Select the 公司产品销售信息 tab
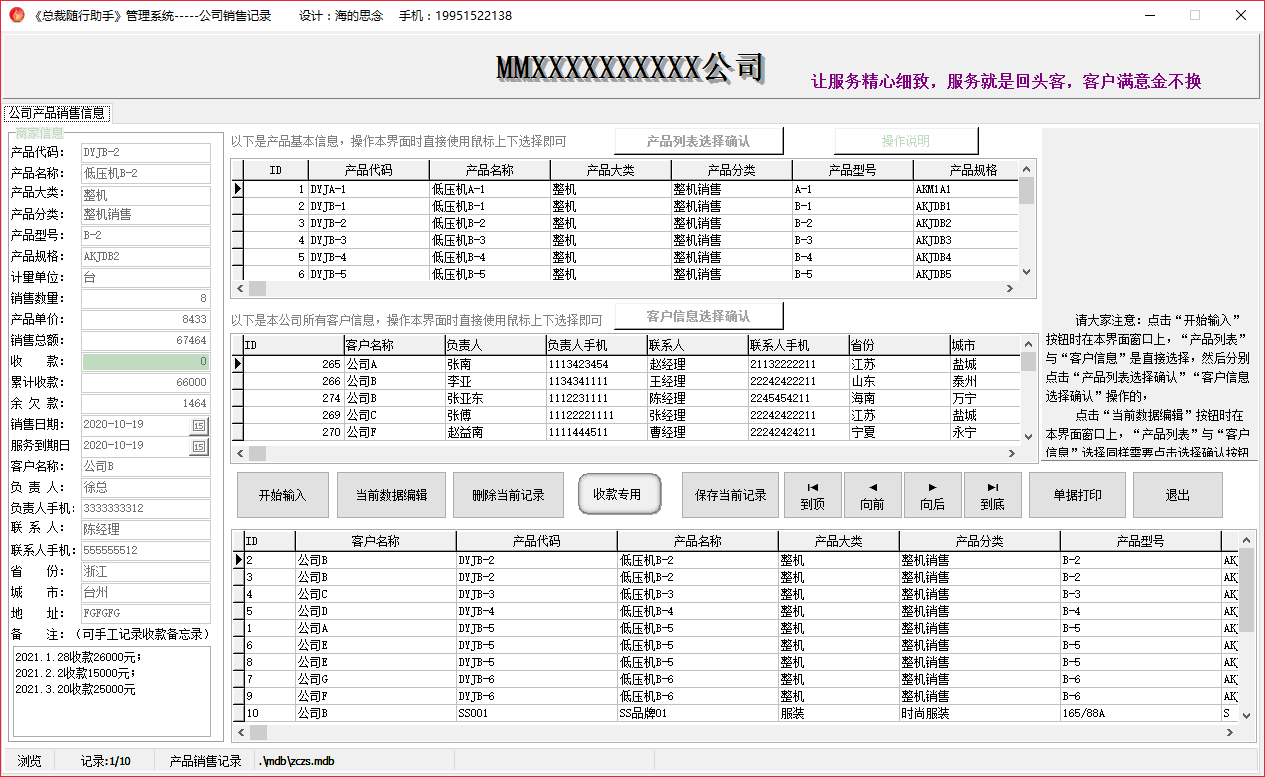 [x=57, y=113]
